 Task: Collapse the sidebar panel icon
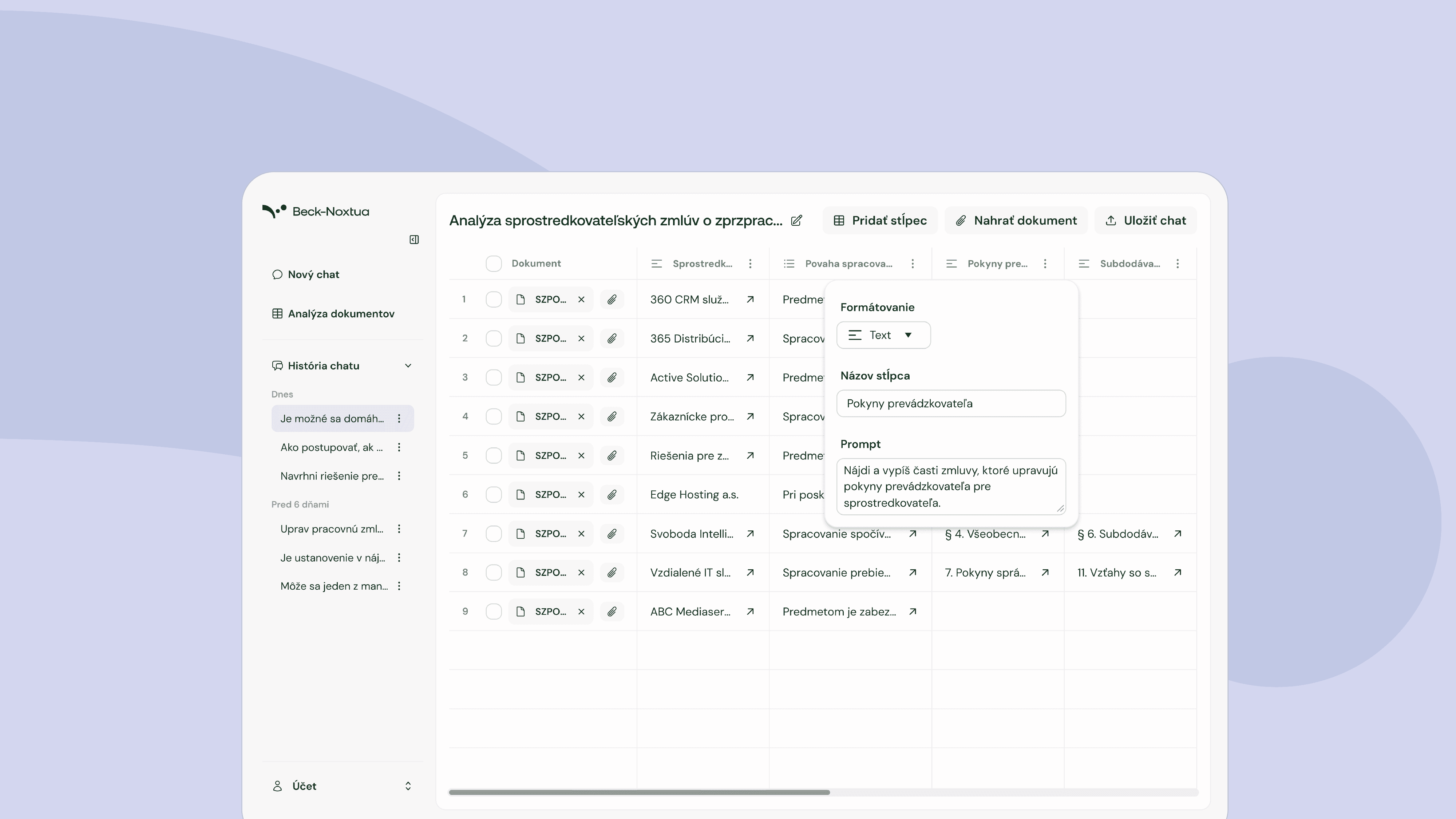click(x=414, y=240)
